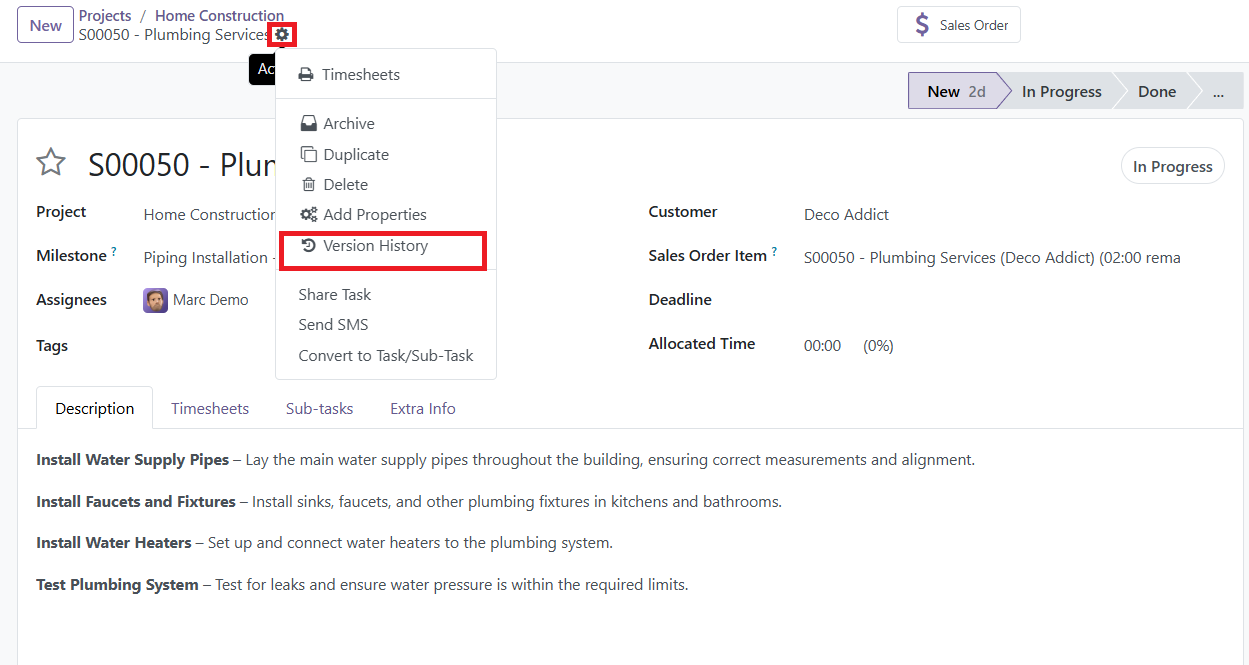Select Share Task from the menu
The image size is (1249, 665).
(x=334, y=295)
